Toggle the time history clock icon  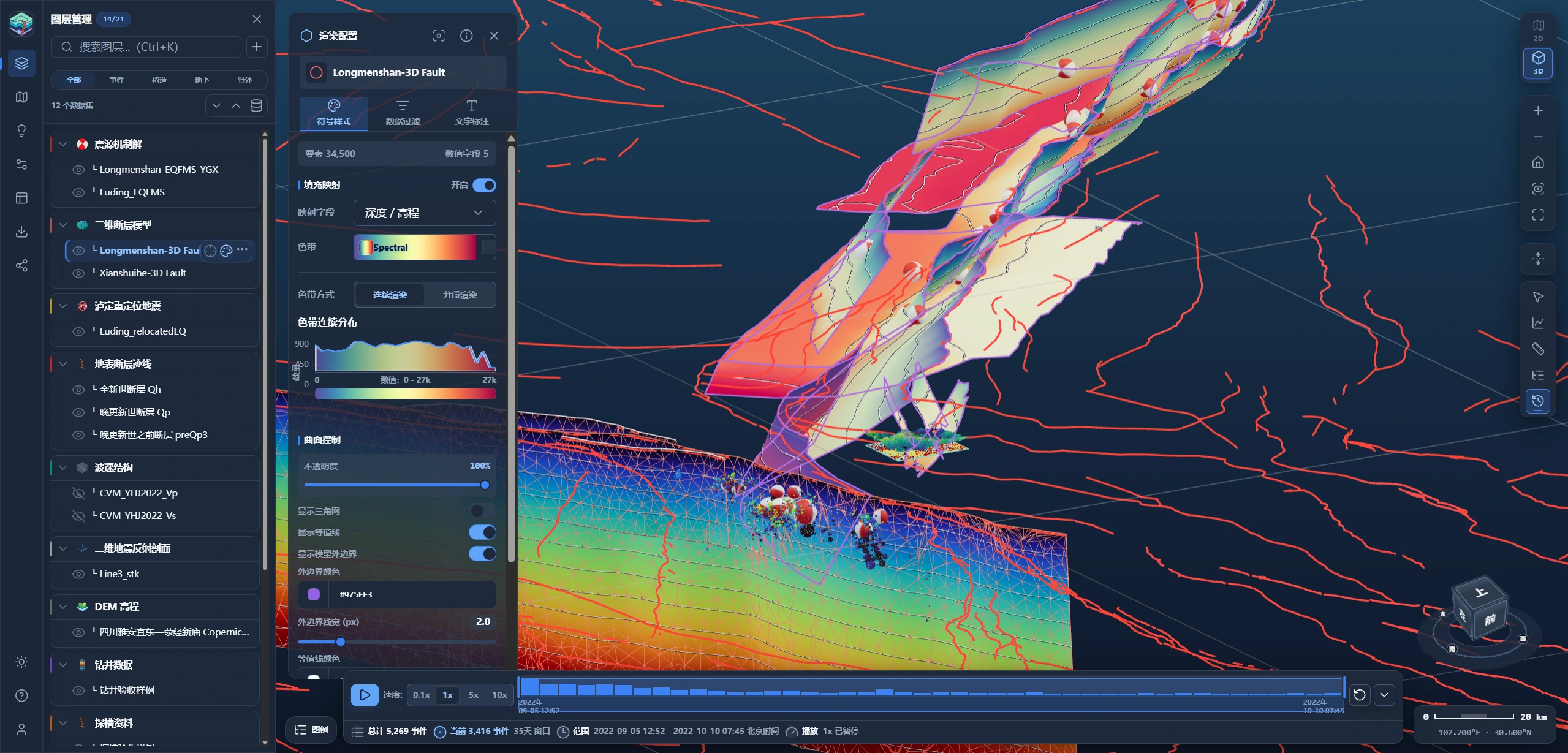coord(1538,401)
